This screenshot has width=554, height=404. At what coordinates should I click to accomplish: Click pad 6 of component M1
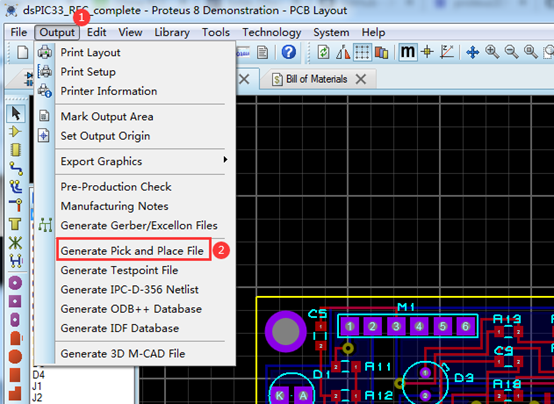[465, 326]
